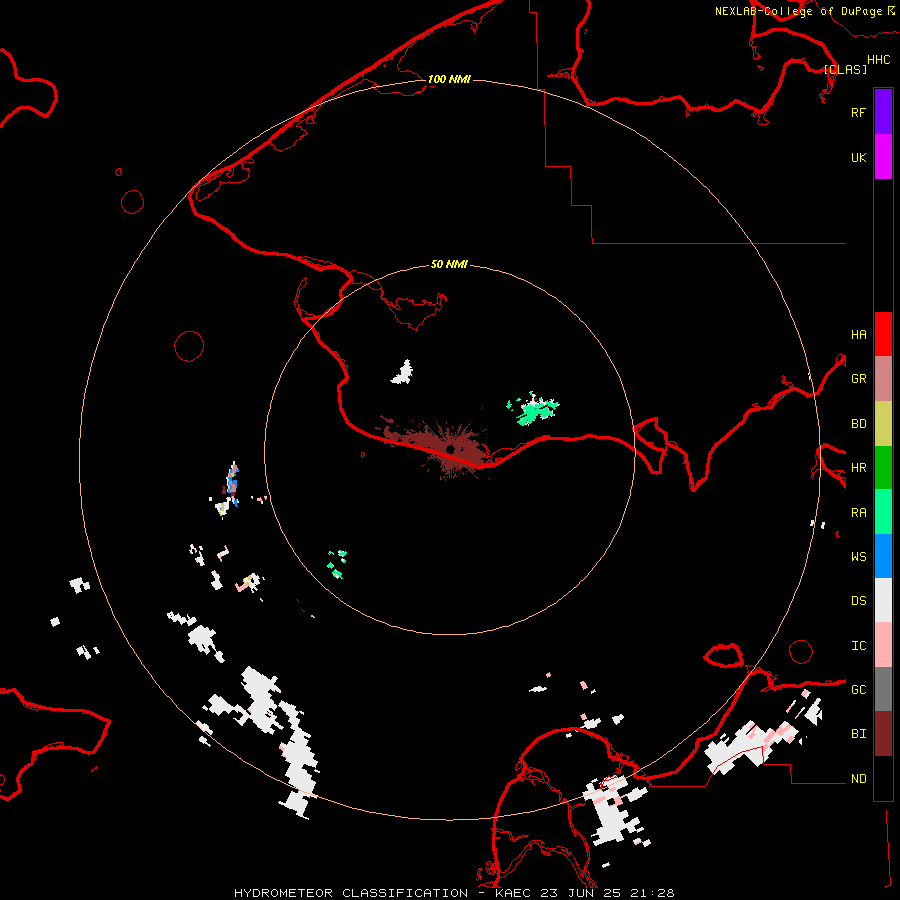Click the WS blue legend swatch
Viewport: 900px width, 900px height.
point(883,556)
